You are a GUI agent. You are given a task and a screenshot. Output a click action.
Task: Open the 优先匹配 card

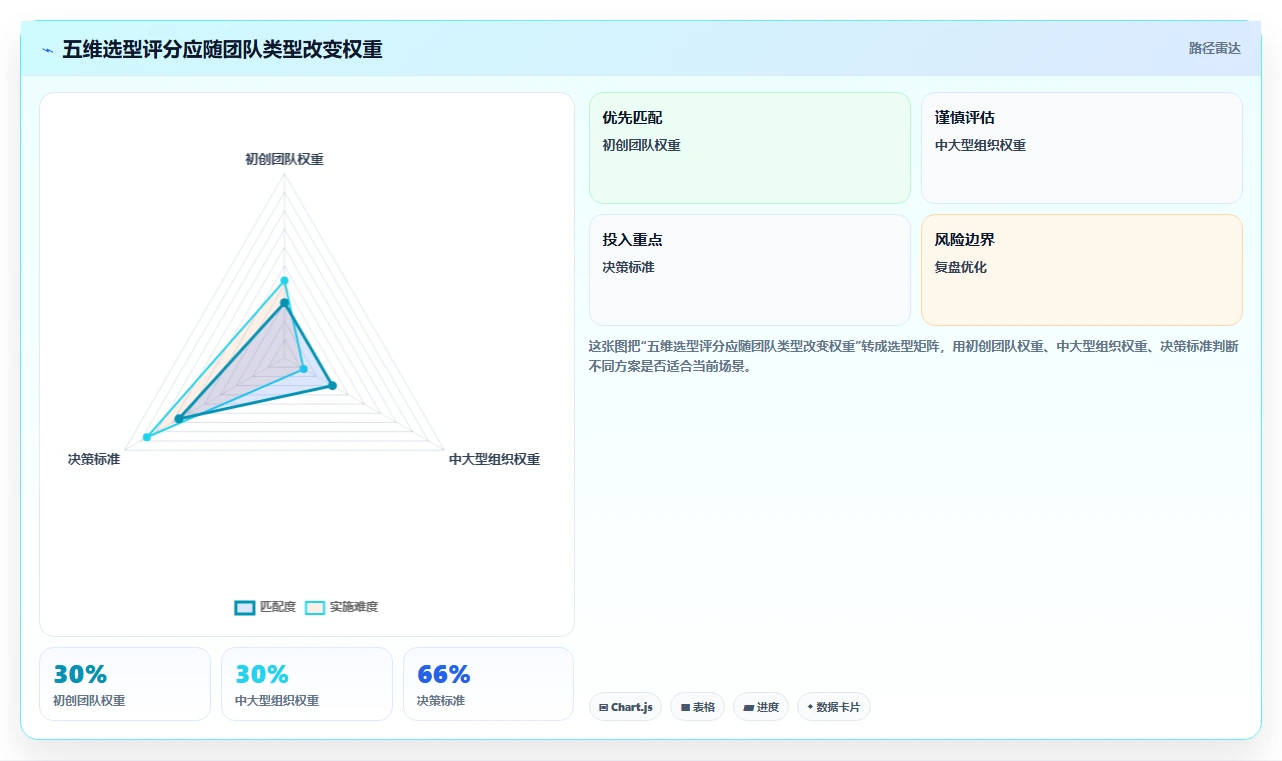[x=750, y=148]
